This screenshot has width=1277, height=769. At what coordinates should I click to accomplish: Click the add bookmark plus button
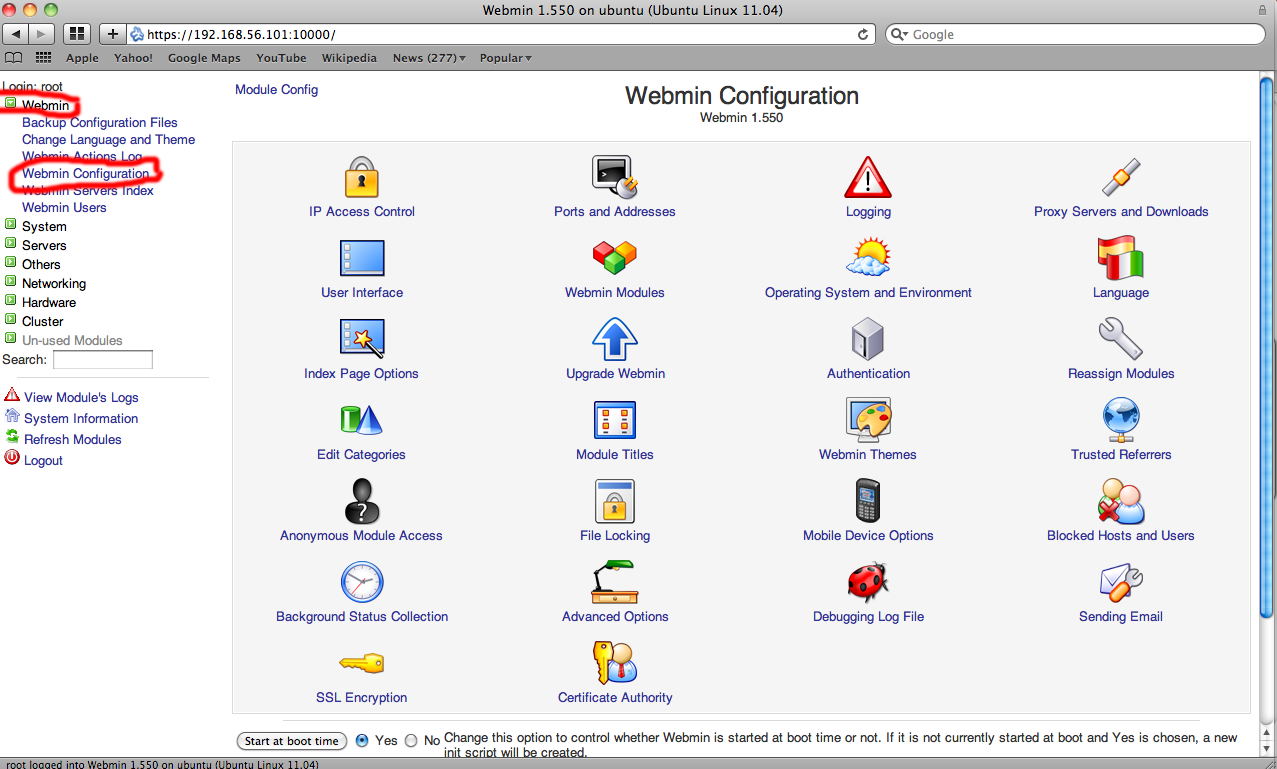(x=112, y=34)
